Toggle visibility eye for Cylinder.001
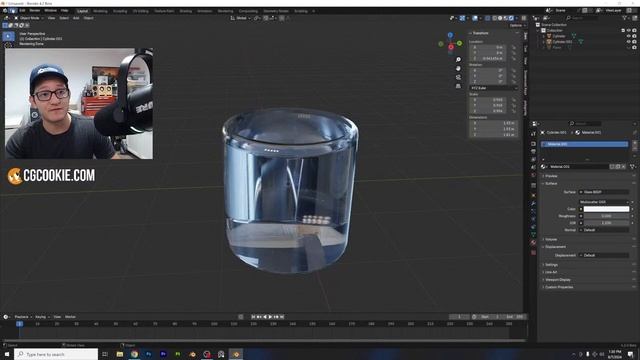This screenshot has width=640, height=360. coord(629,42)
